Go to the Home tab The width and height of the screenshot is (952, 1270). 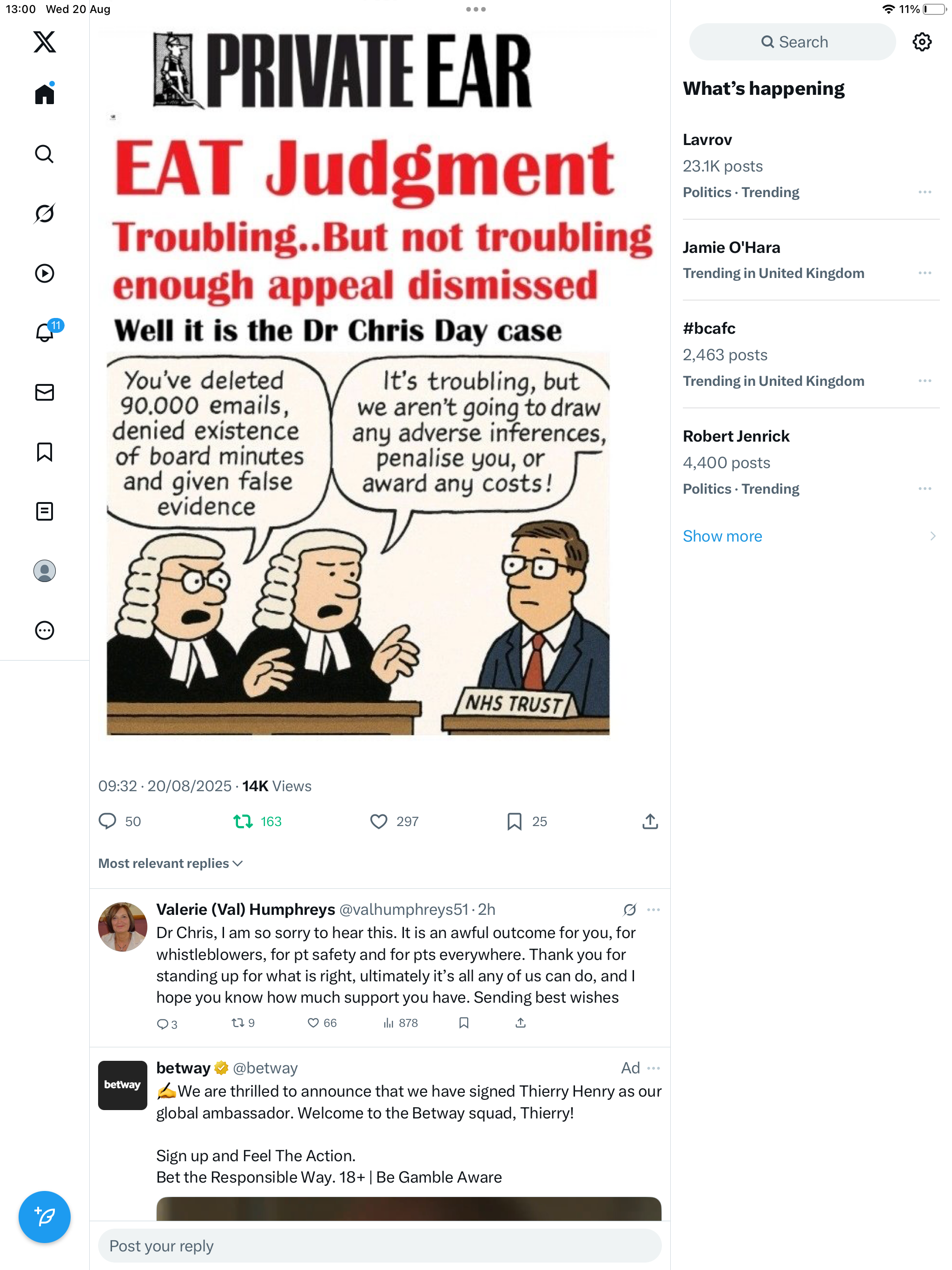click(x=44, y=93)
